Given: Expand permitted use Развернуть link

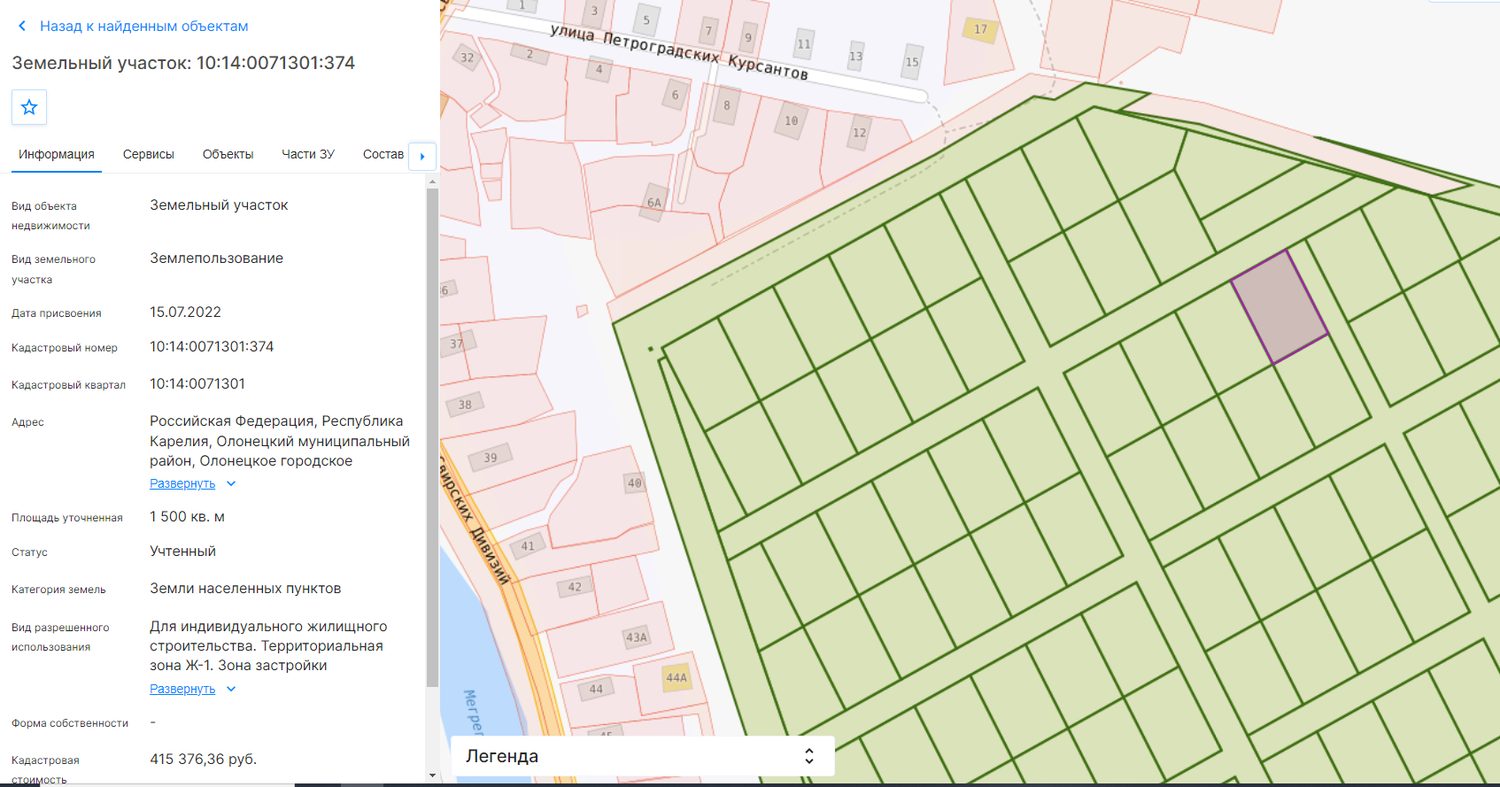Looking at the screenshot, I should point(182,689).
